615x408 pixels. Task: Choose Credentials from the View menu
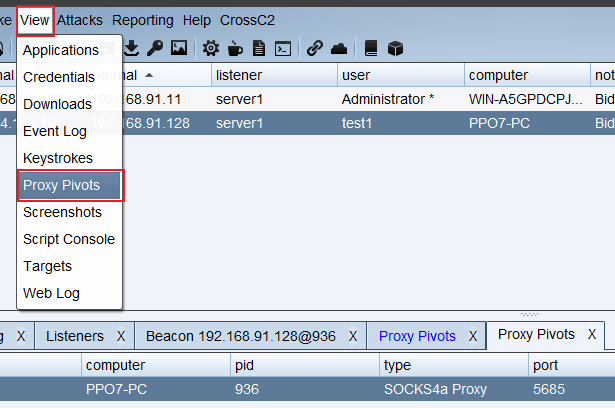69,77
